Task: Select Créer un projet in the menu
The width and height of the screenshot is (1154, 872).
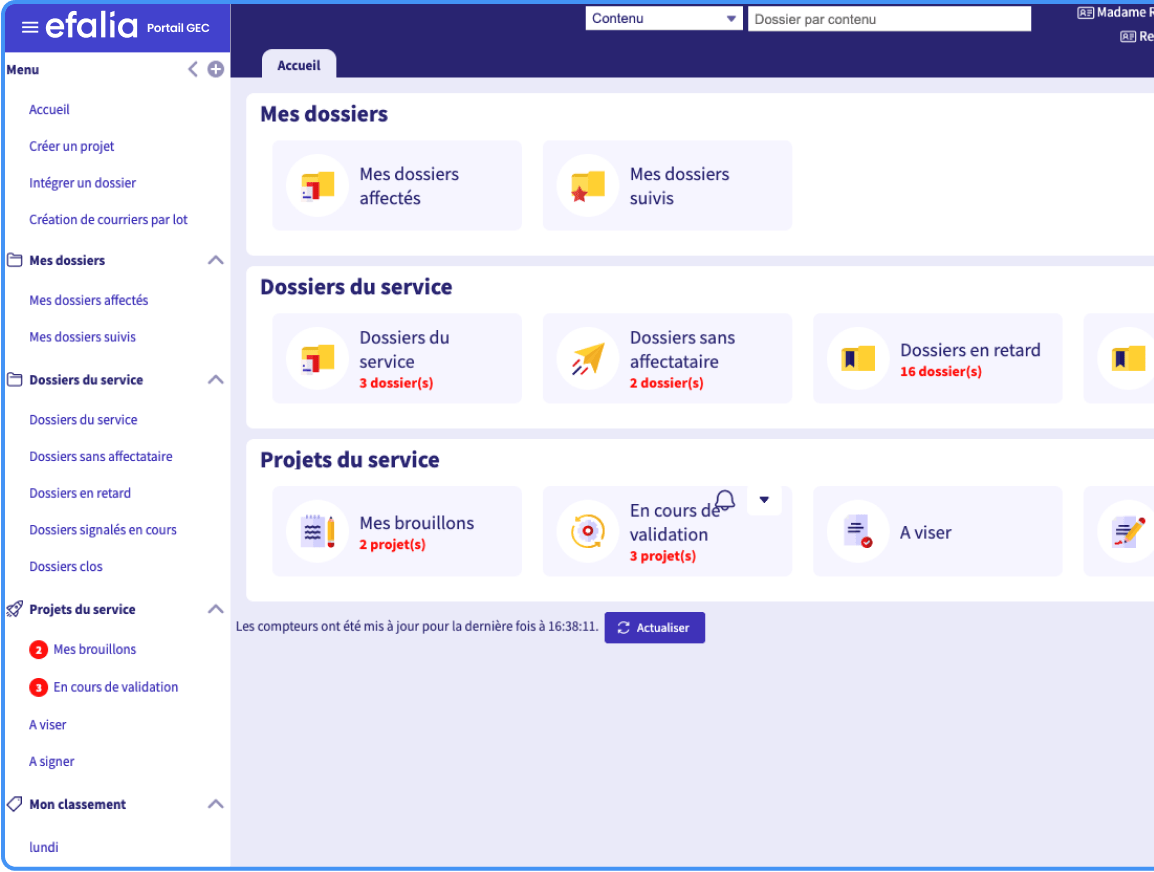Action: point(71,146)
